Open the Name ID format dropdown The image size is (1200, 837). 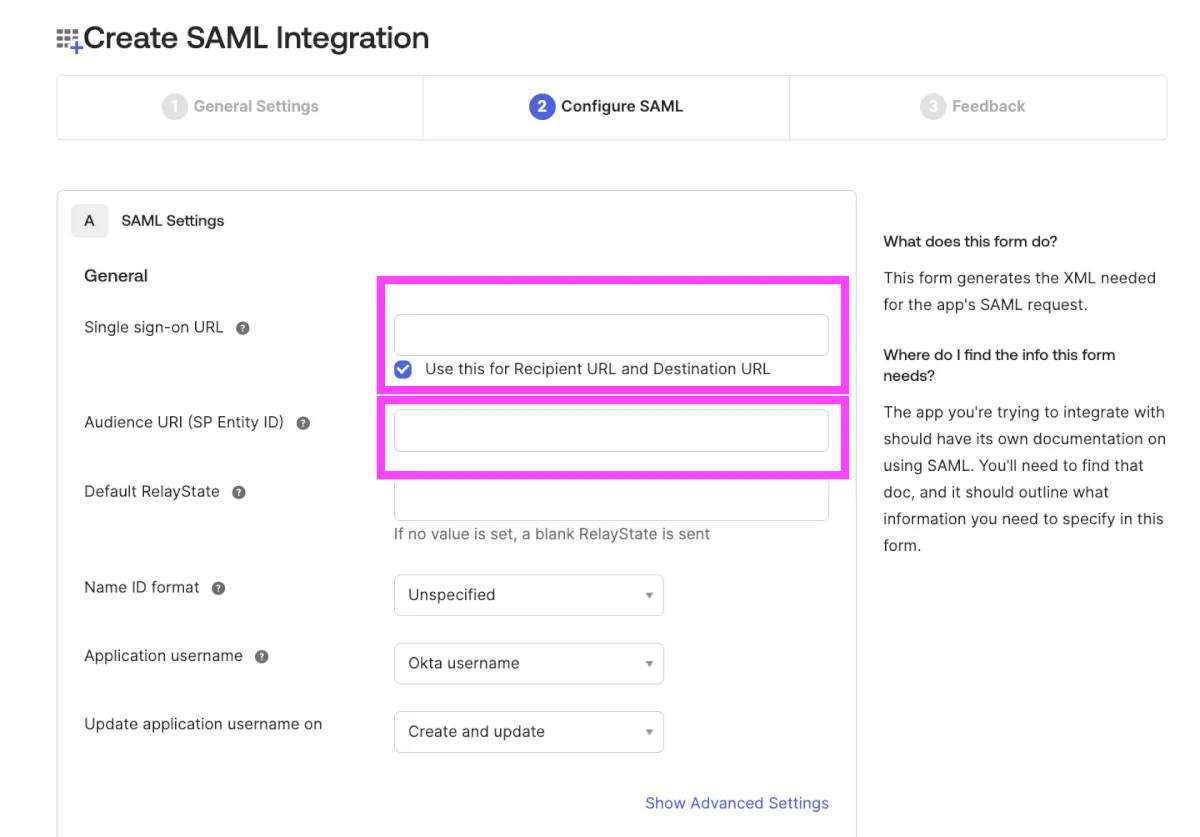click(x=528, y=595)
